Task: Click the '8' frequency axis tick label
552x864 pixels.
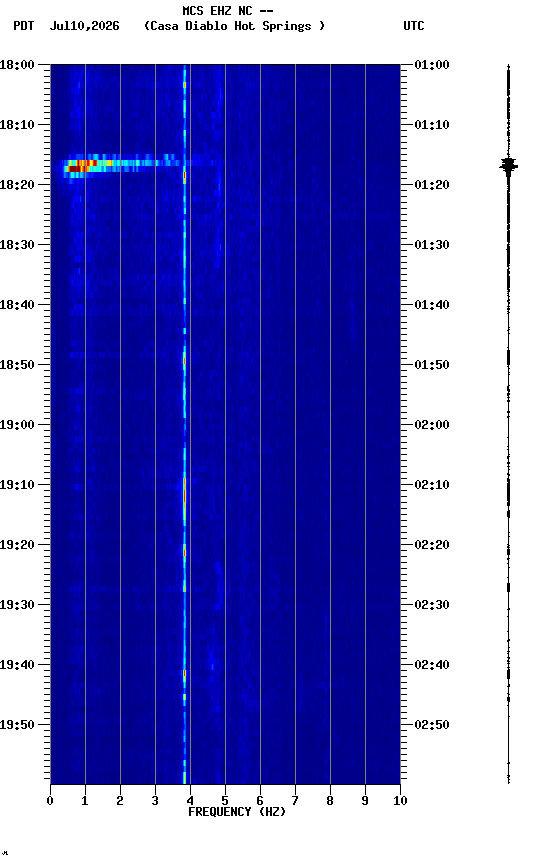Action: click(330, 801)
